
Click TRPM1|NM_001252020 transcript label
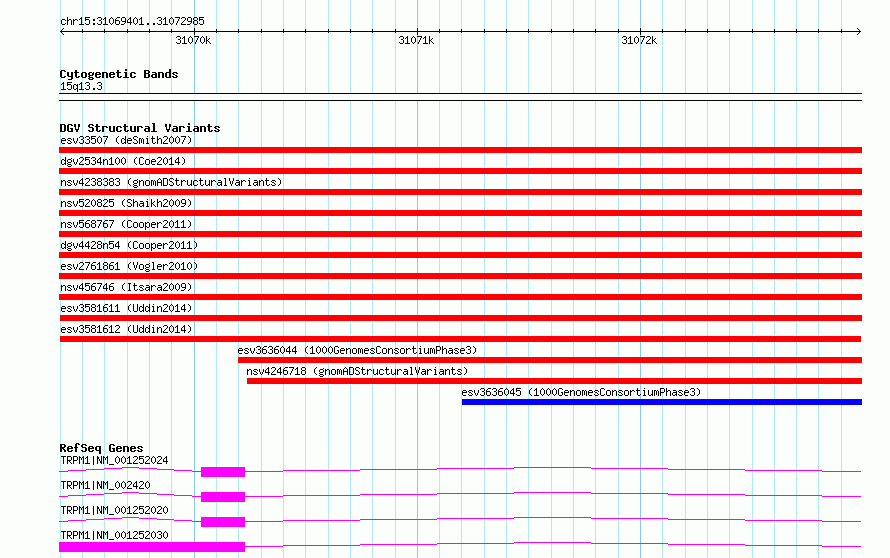[x=114, y=510]
